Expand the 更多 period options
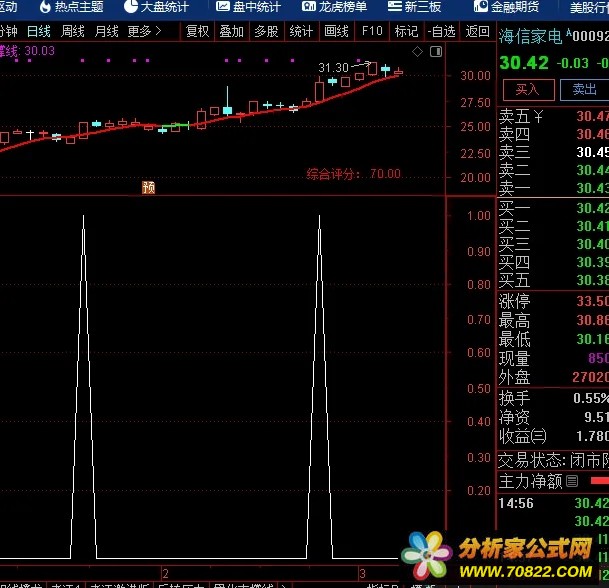 [x=144, y=31]
